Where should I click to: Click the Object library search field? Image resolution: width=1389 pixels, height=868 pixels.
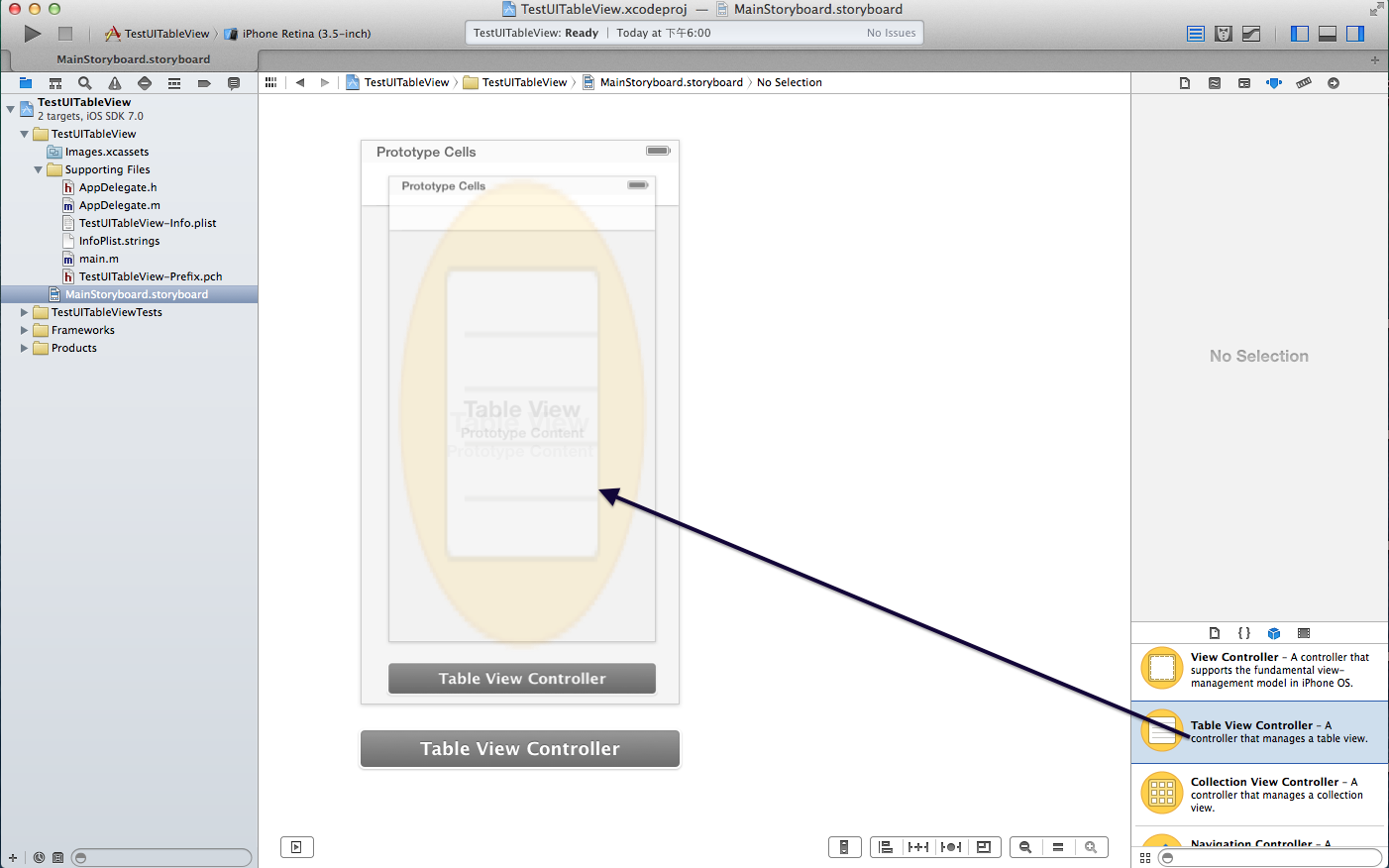(x=1270, y=858)
